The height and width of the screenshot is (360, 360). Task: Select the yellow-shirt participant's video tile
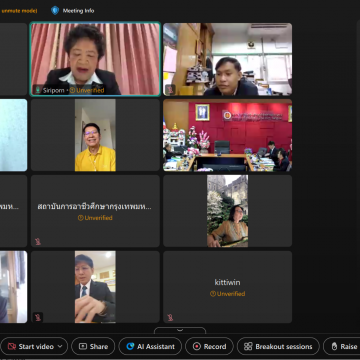click(95, 135)
